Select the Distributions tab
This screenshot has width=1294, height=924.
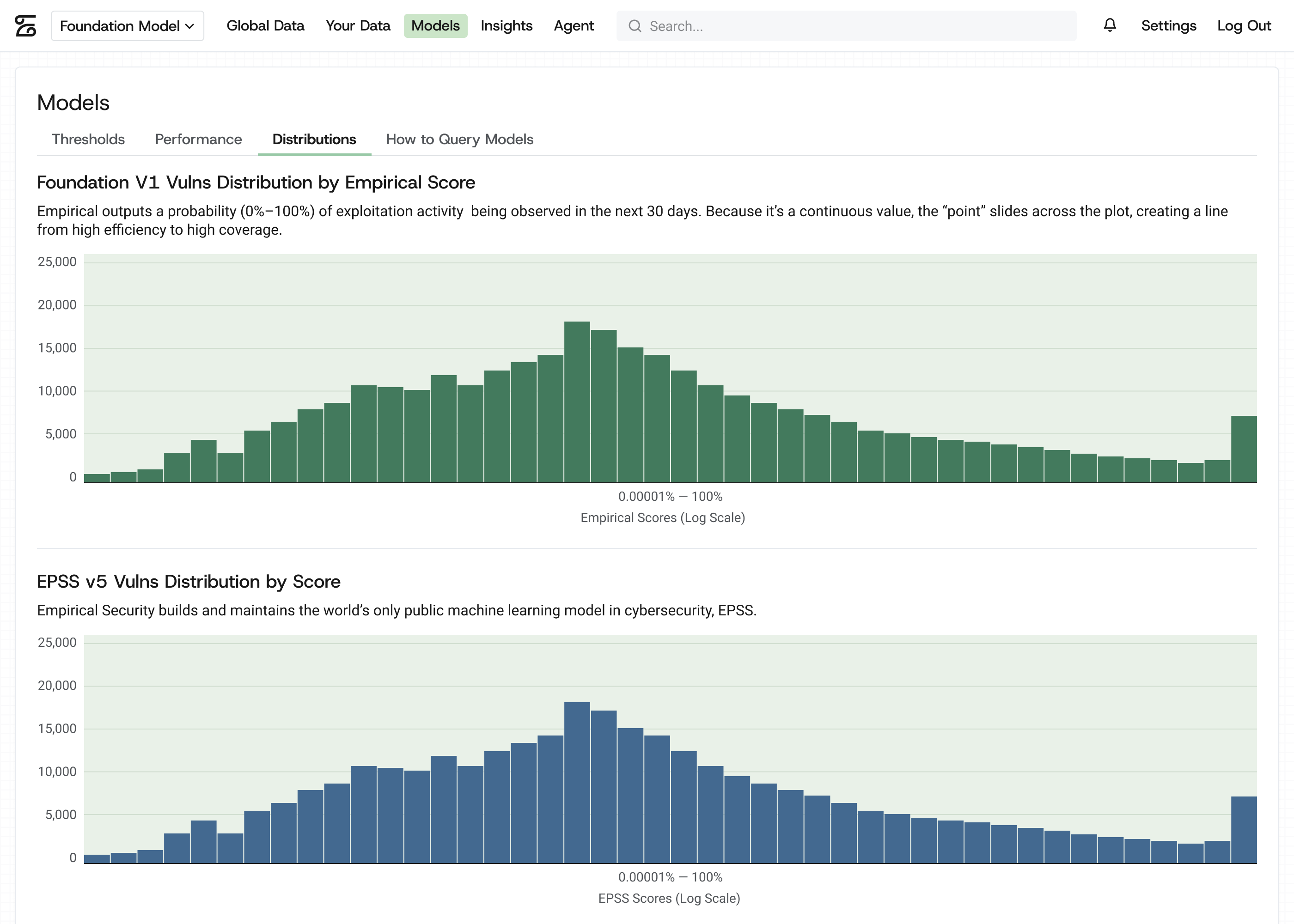[314, 140]
